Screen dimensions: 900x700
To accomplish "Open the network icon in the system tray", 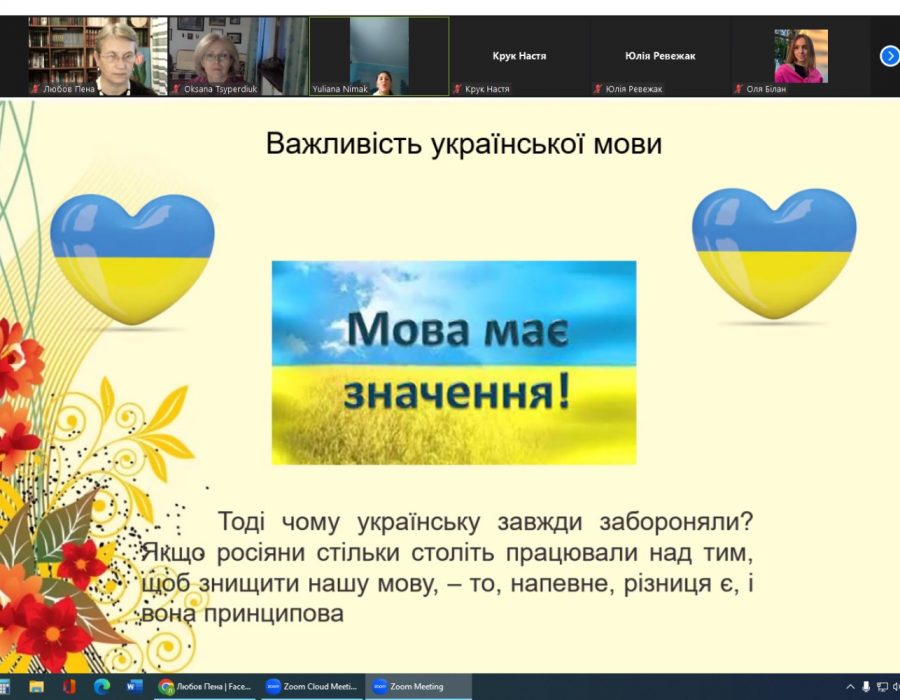I will [882, 687].
